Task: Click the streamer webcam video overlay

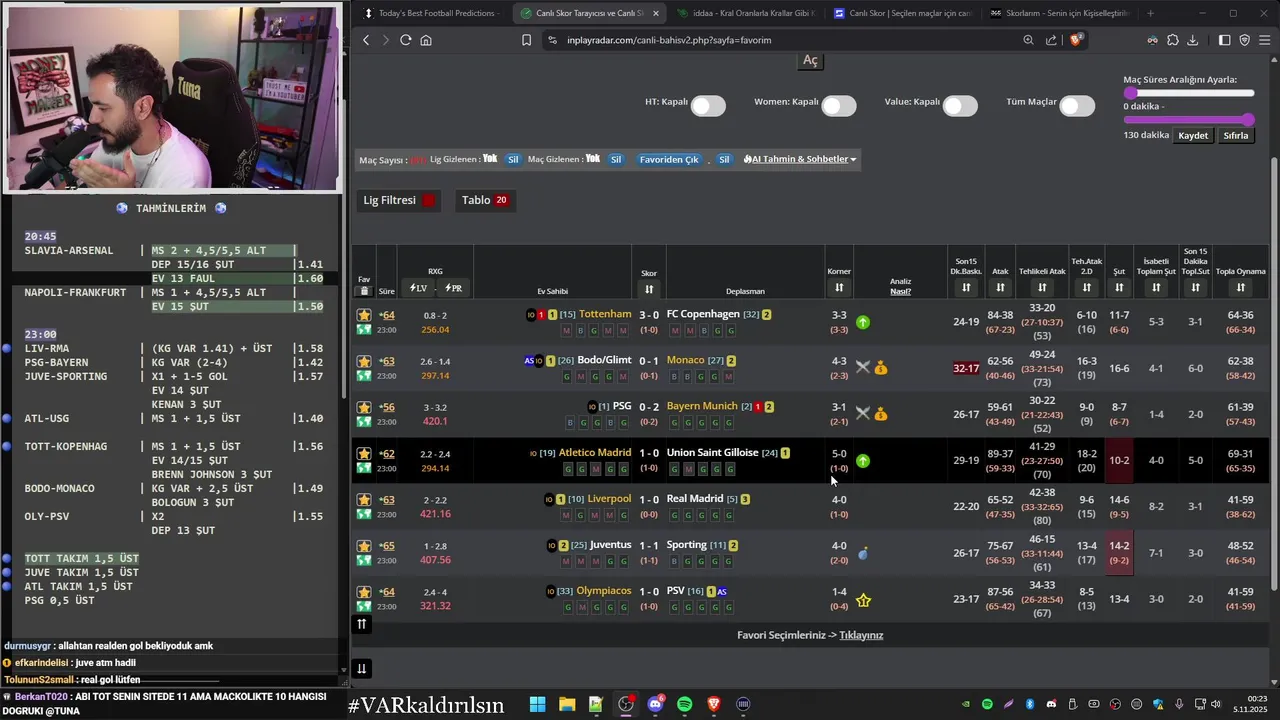Action: [x=172, y=97]
